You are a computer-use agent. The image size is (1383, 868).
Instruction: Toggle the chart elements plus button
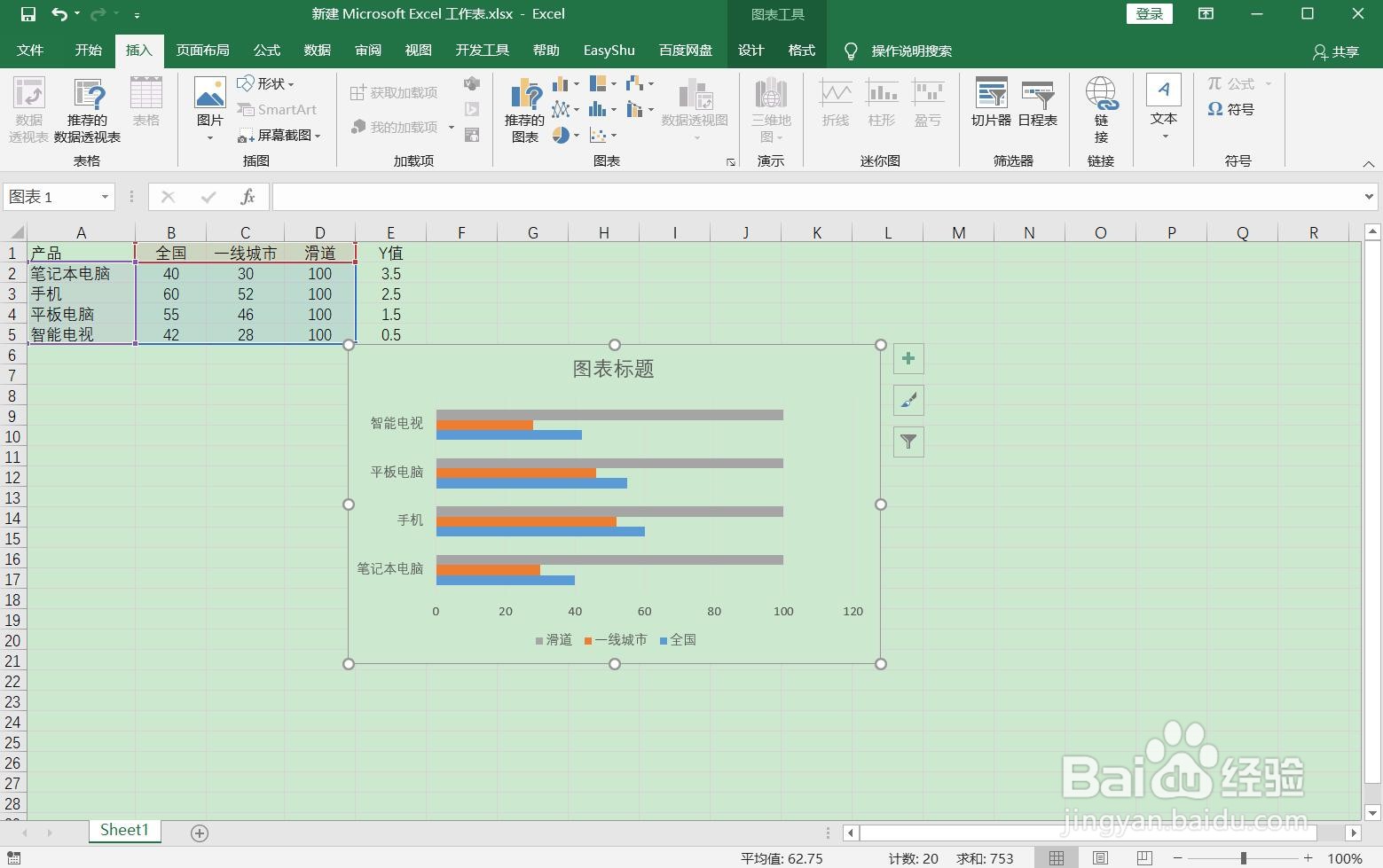(x=908, y=358)
